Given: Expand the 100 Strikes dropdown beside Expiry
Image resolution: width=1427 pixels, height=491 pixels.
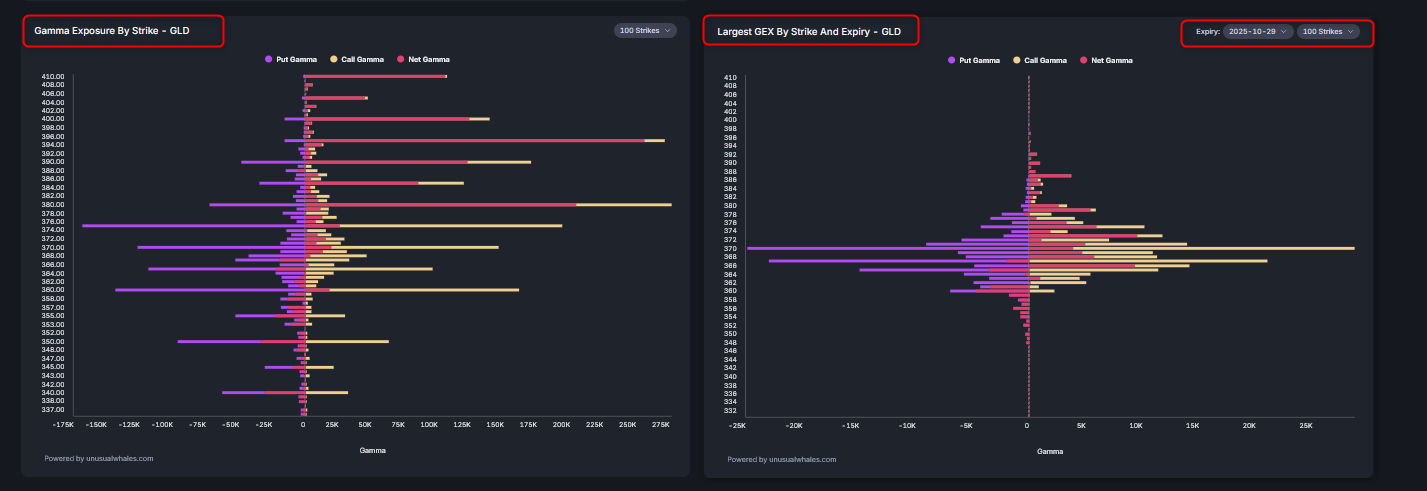Looking at the screenshot, I should coord(1328,32).
